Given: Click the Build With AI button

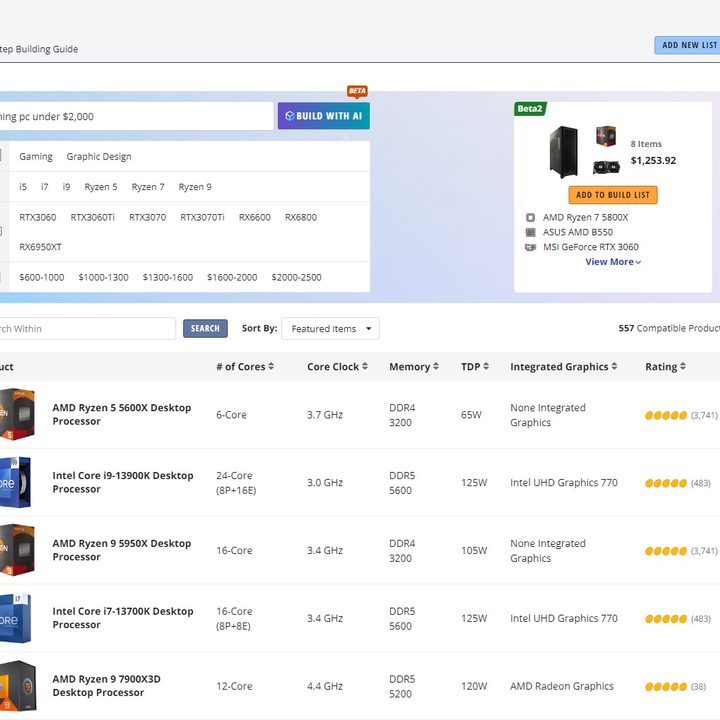Looking at the screenshot, I should coord(323,116).
